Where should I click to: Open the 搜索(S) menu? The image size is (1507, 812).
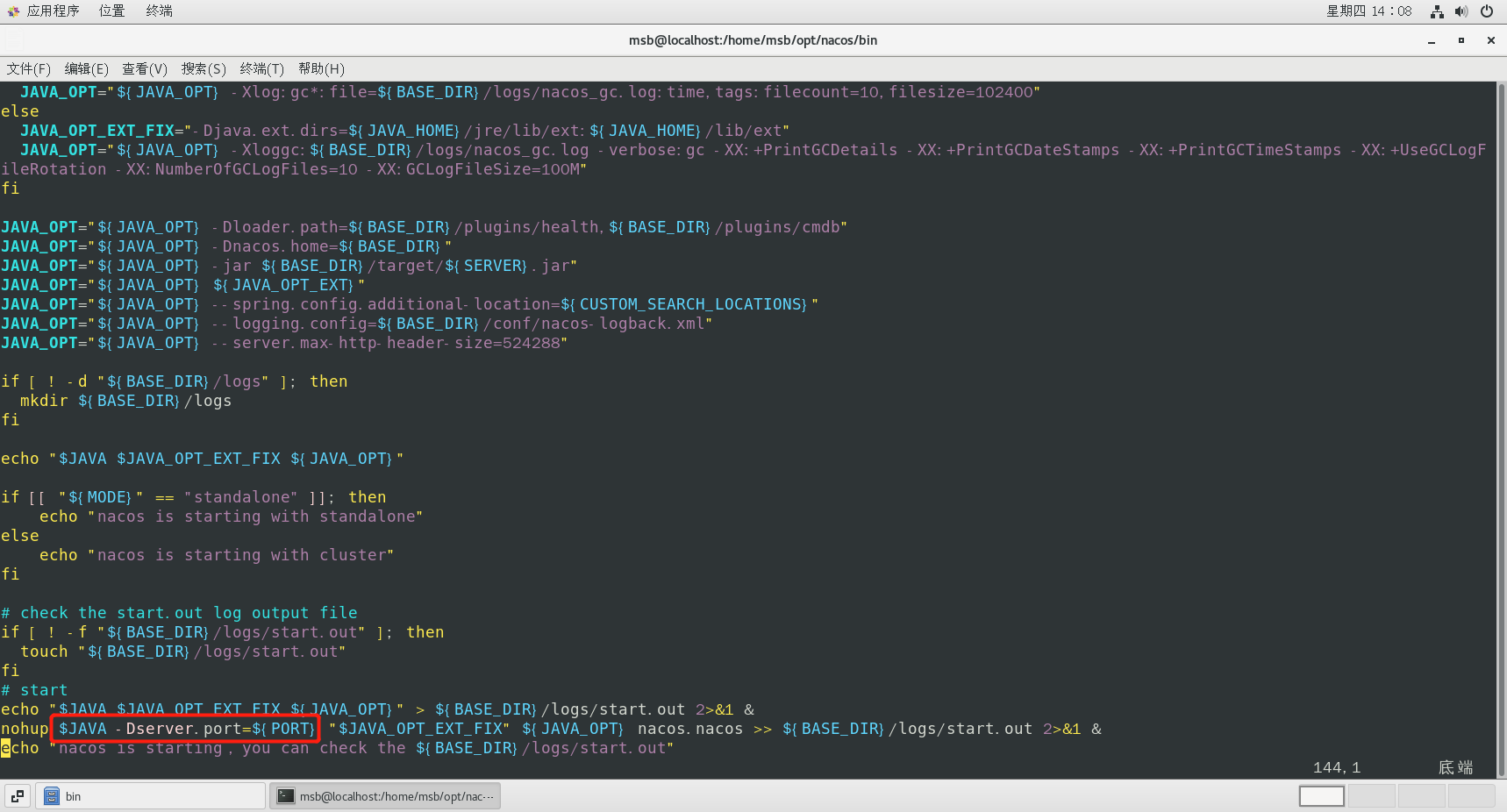point(204,68)
